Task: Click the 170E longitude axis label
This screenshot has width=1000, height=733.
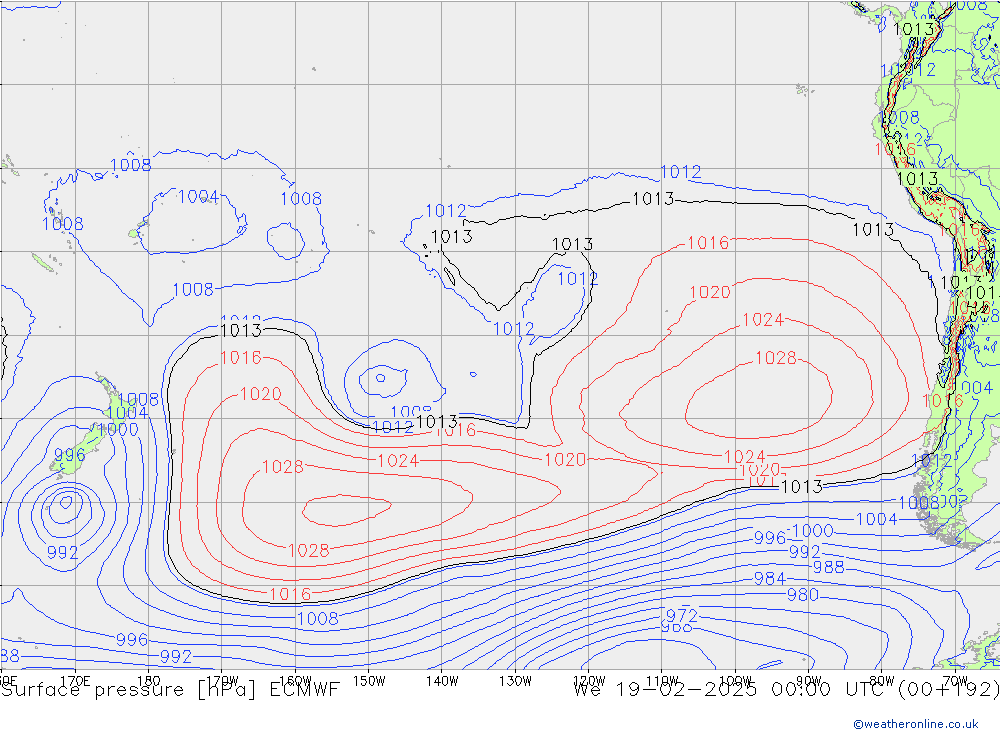Action: [75, 680]
